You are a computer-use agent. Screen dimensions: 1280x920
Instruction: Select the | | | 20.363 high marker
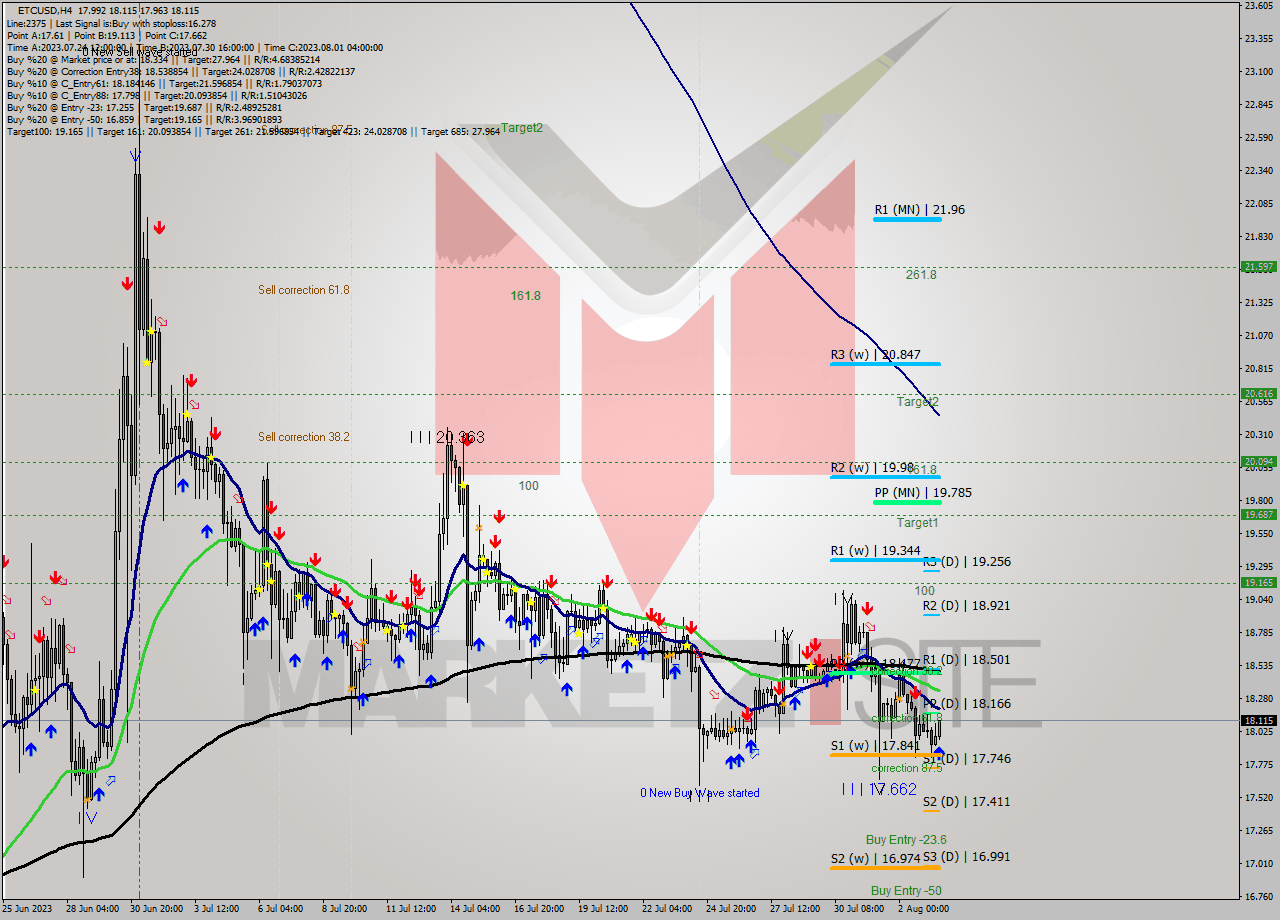[x=448, y=437]
